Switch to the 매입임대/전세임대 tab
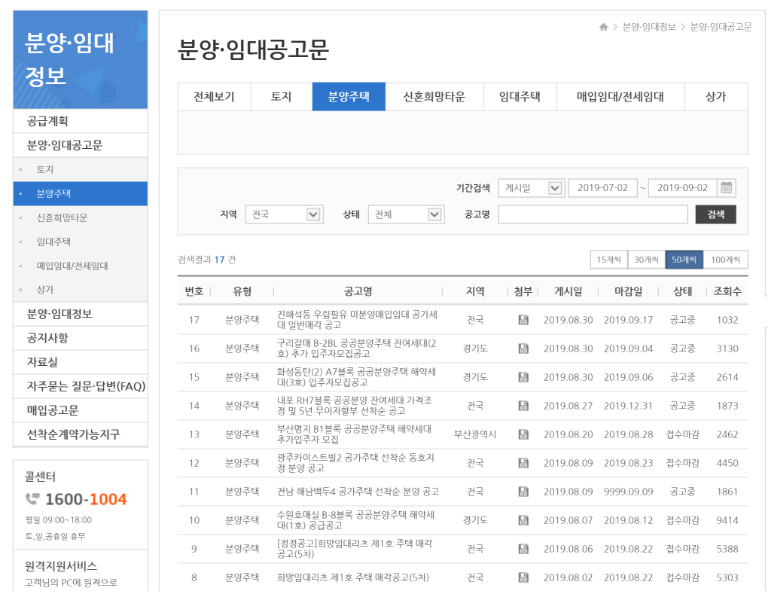Screen dimensions: 777x613 coord(620,97)
